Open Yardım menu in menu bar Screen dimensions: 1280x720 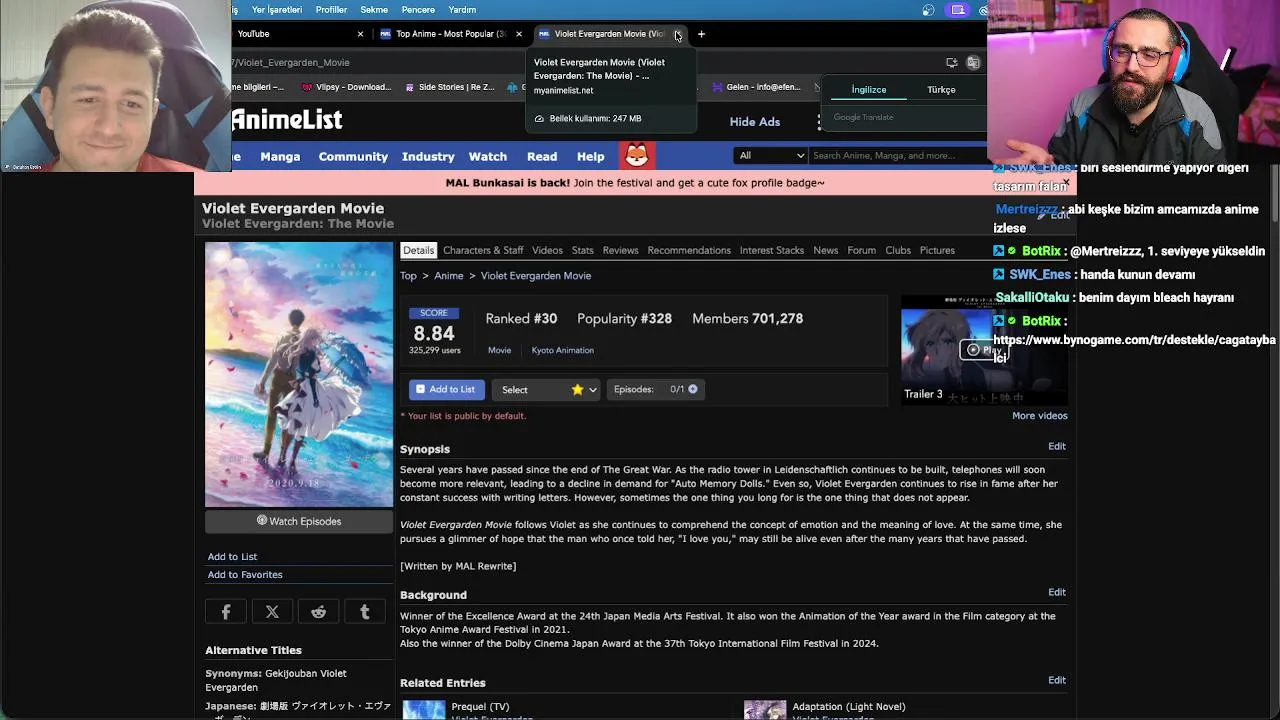click(462, 10)
